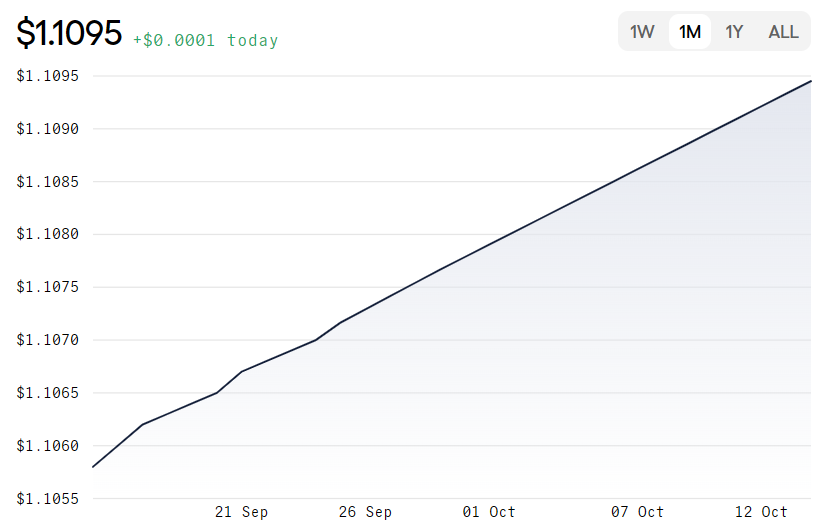Show the 1Y price history

tap(734, 32)
